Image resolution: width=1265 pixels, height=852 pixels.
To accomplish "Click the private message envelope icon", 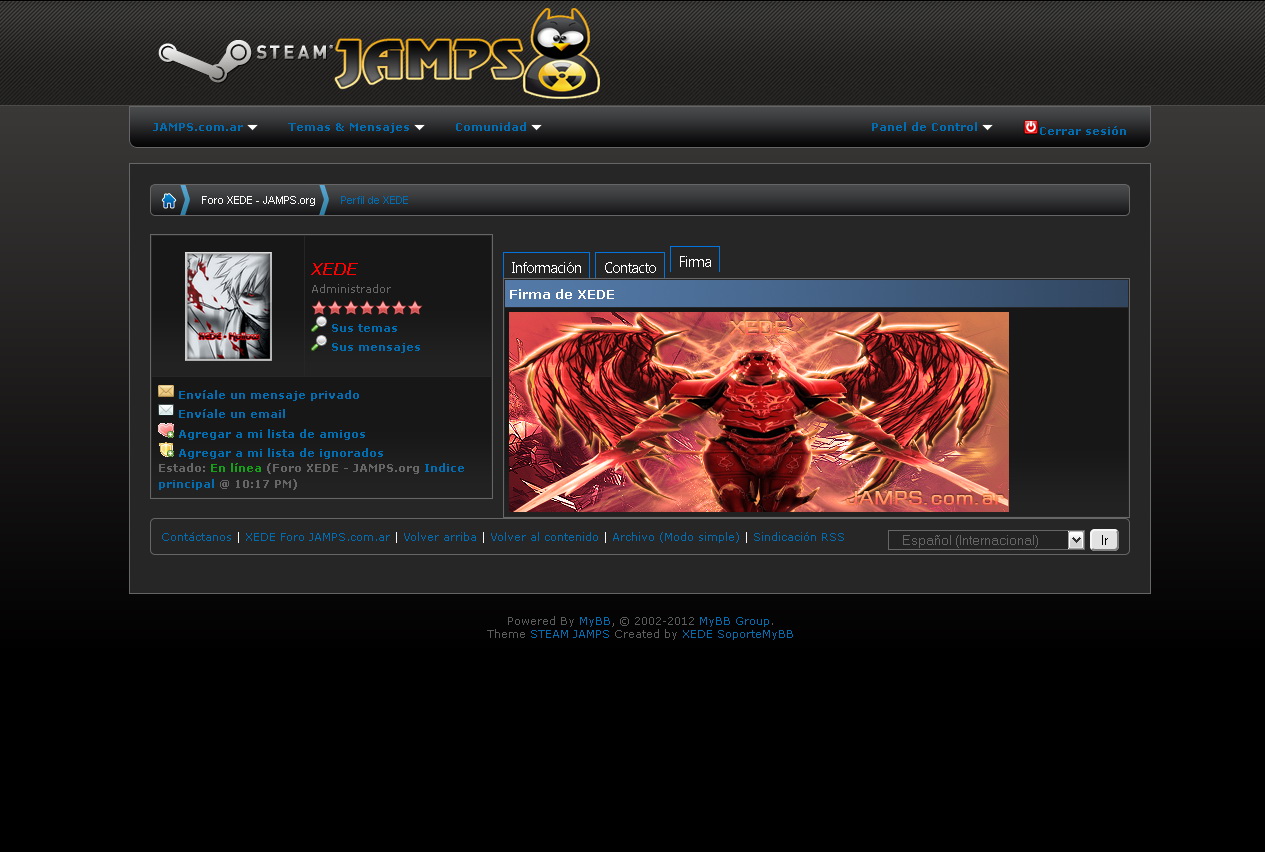I will click(x=166, y=392).
